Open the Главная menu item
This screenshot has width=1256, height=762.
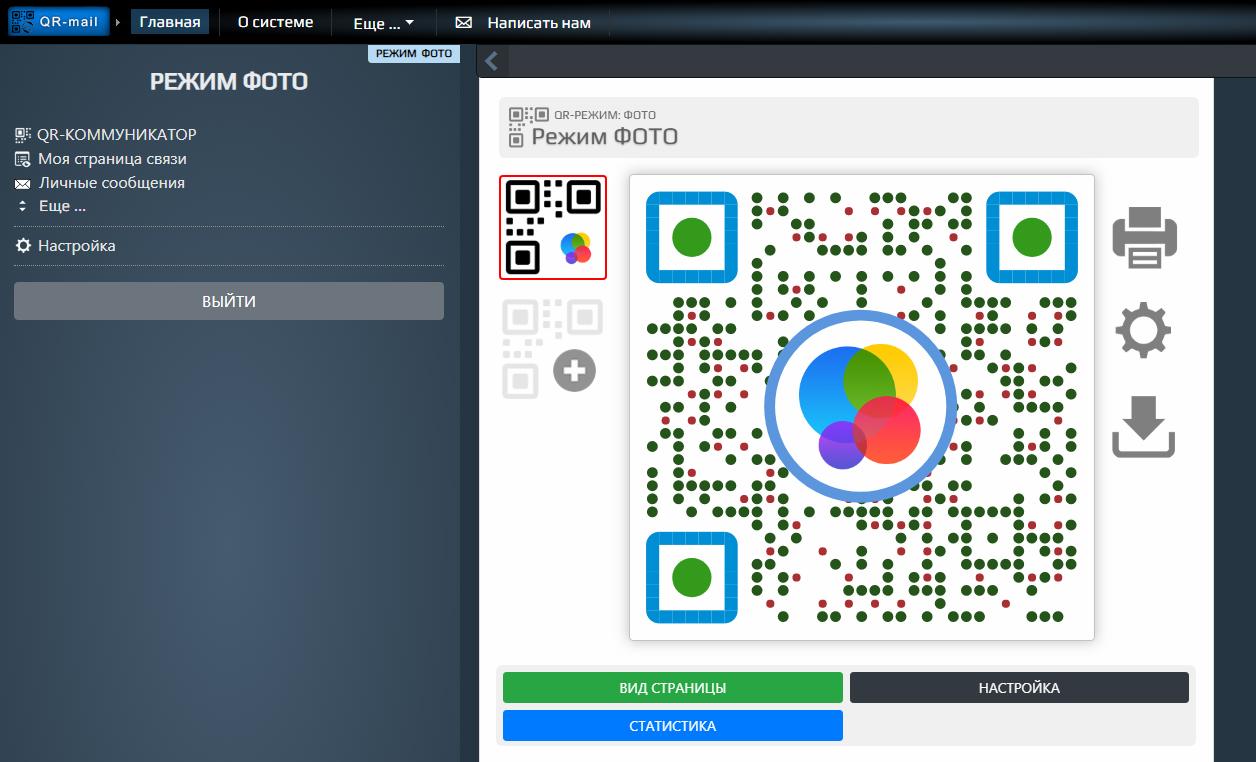tap(170, 22)
